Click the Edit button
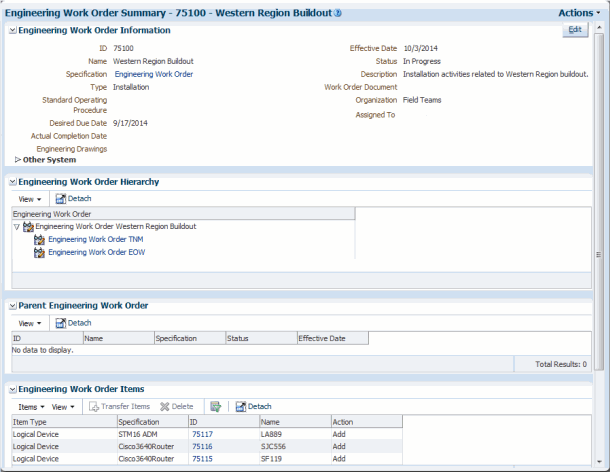Screen dimensions: 610x472 [575, 30]
